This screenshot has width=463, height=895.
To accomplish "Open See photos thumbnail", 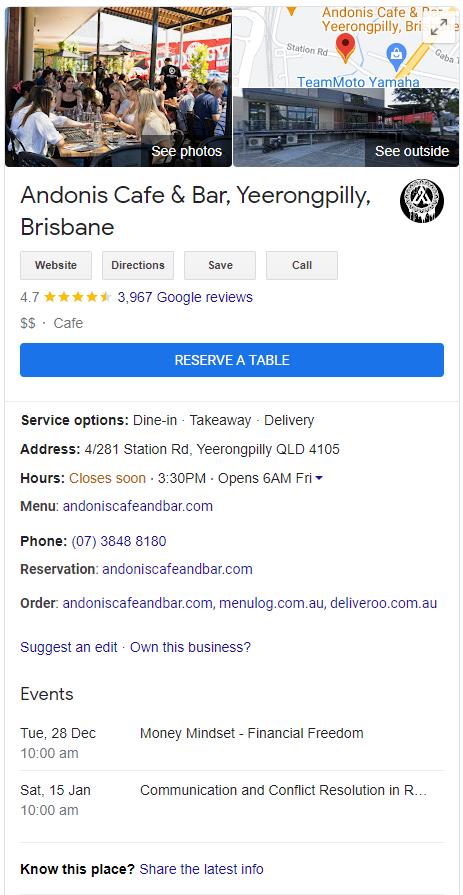I will 119,87.
